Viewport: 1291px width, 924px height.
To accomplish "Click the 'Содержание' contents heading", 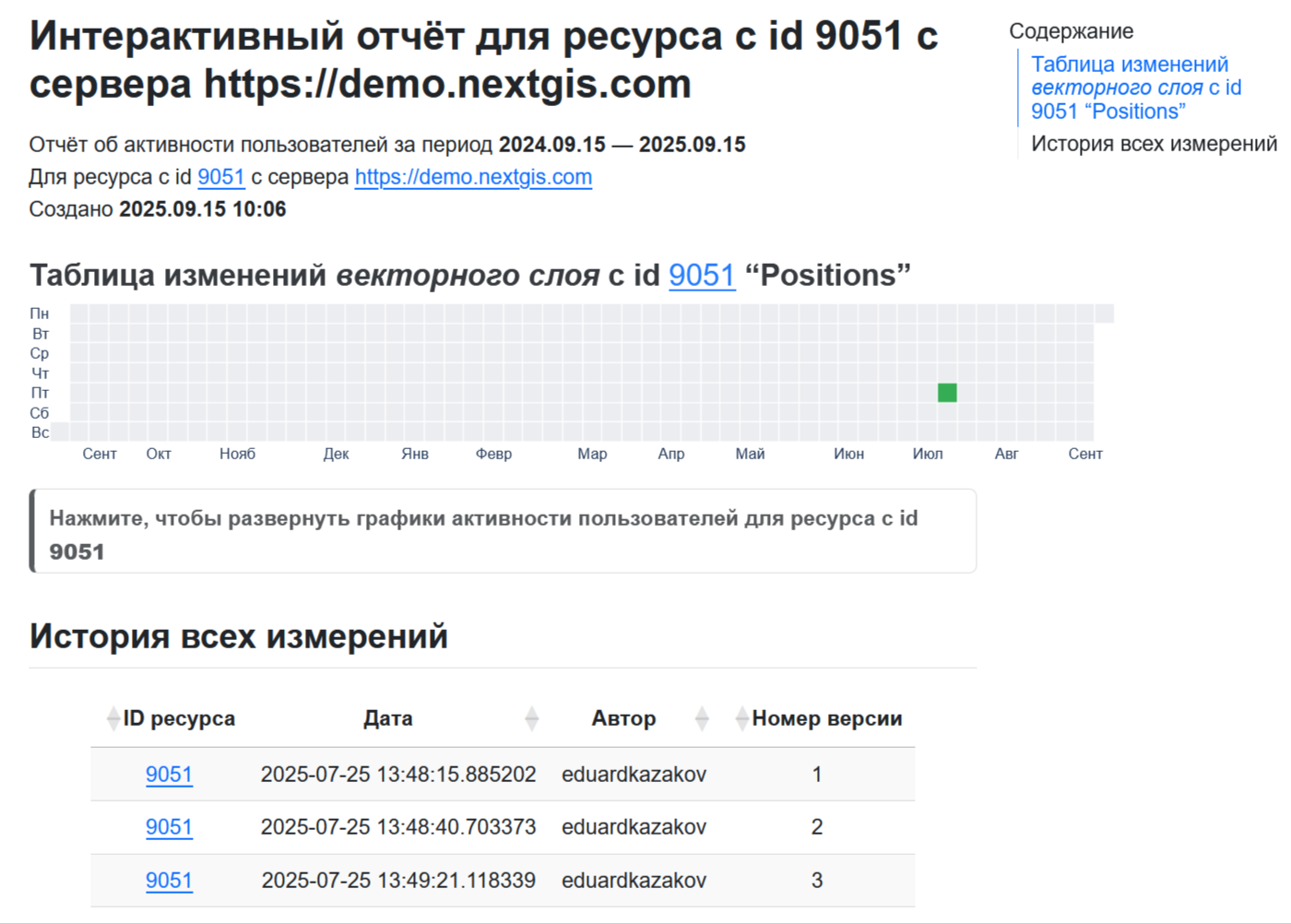I will [1071, 31].
